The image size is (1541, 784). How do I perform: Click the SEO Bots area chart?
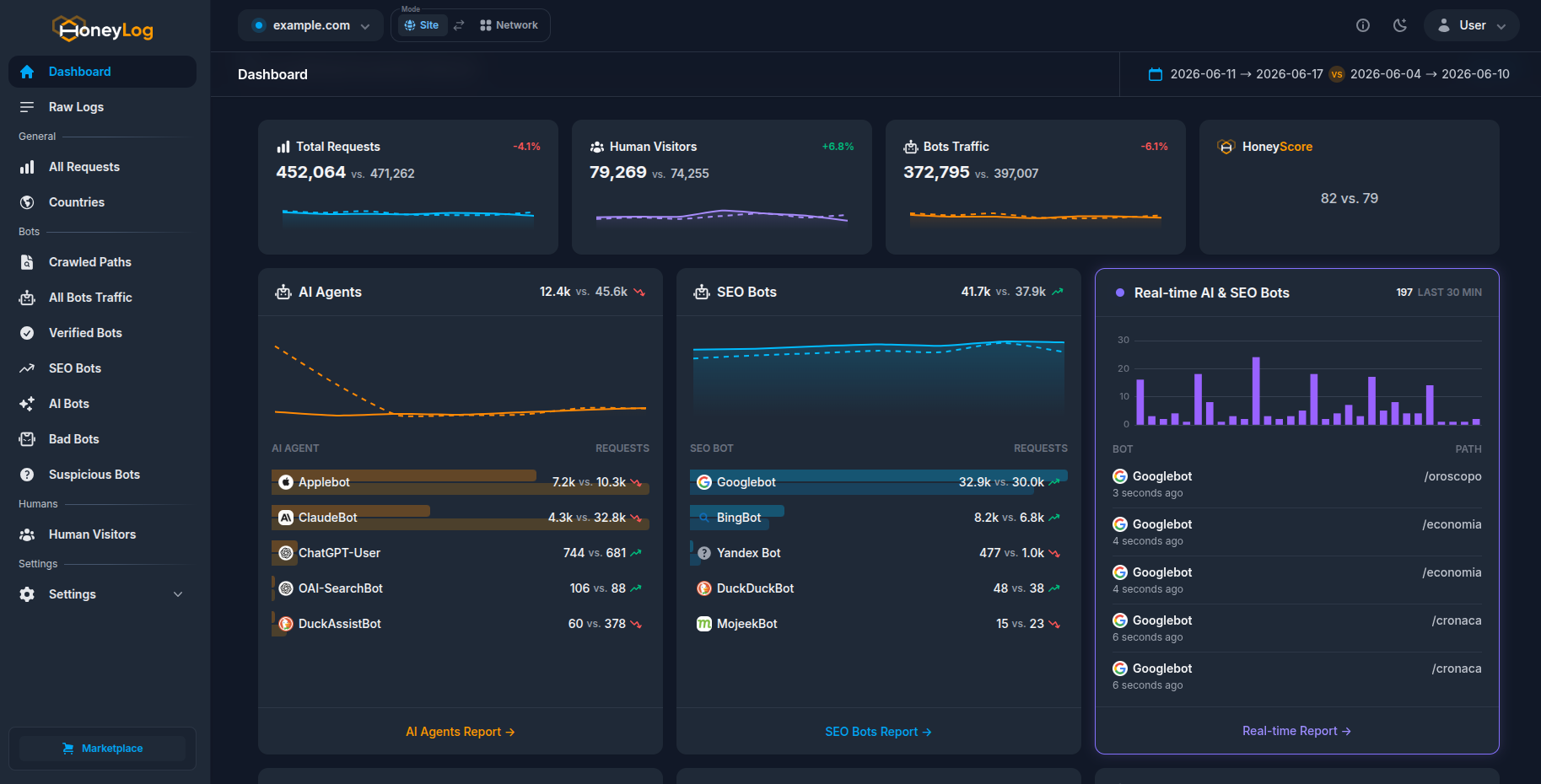pyautogui.click(x=878, y=379)
